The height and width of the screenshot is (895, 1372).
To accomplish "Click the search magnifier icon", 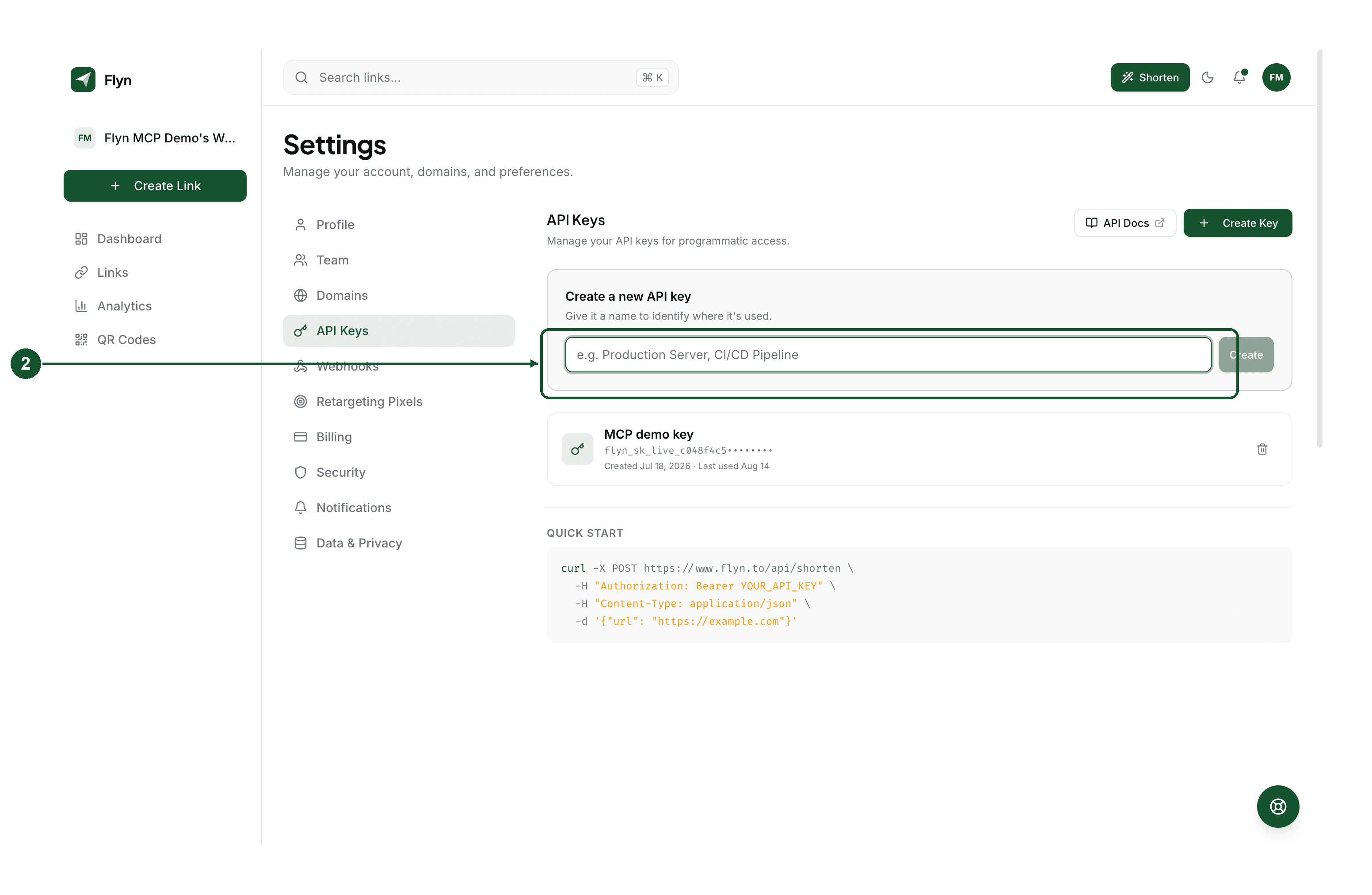I will pyautogui.click(x=301, y=77).
